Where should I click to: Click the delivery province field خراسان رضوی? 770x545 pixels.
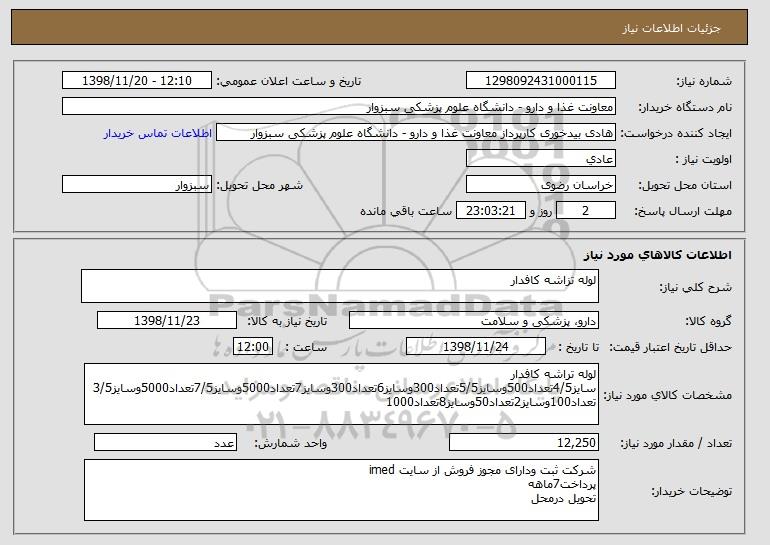coord(541,185)
